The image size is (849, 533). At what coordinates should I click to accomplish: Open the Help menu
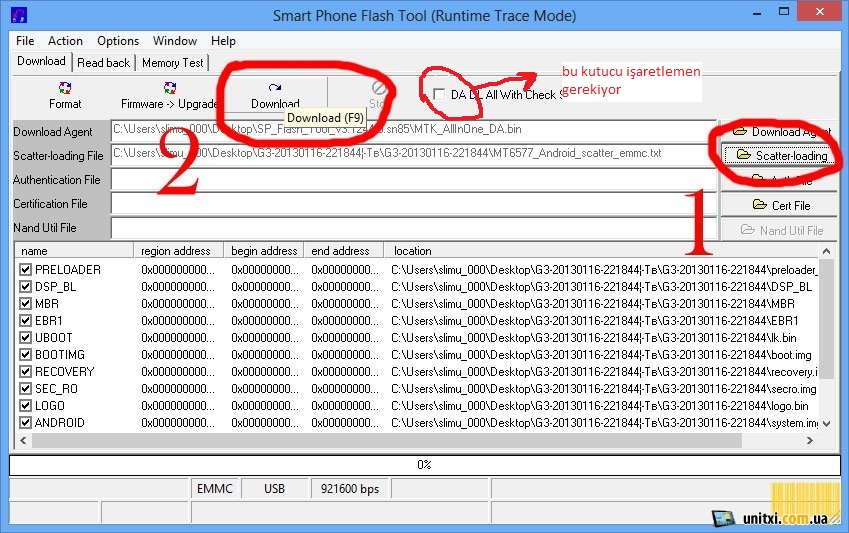tap(223, 41)
